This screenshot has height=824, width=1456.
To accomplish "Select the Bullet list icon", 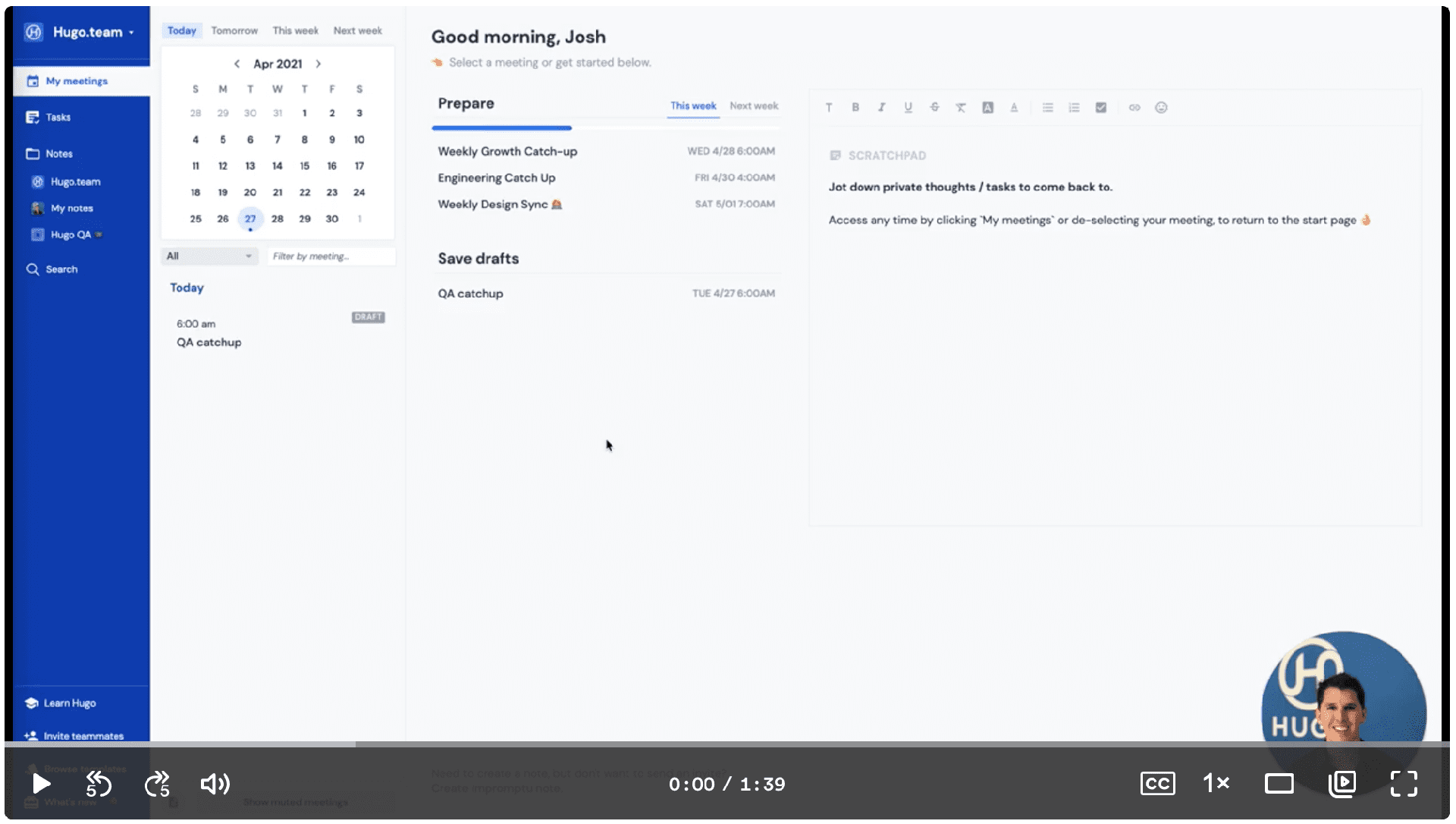I will click(x=1048, y=107).
